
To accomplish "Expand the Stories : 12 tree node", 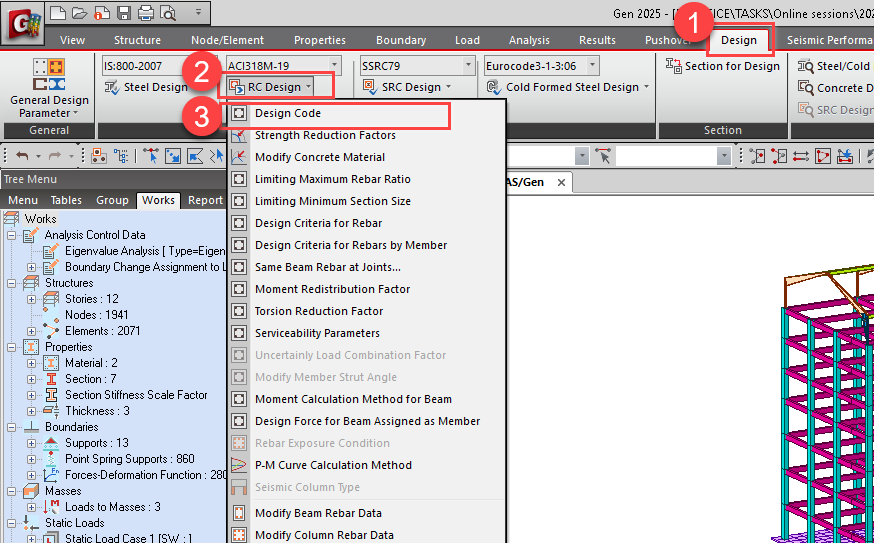I will click(x=31, y=299).
